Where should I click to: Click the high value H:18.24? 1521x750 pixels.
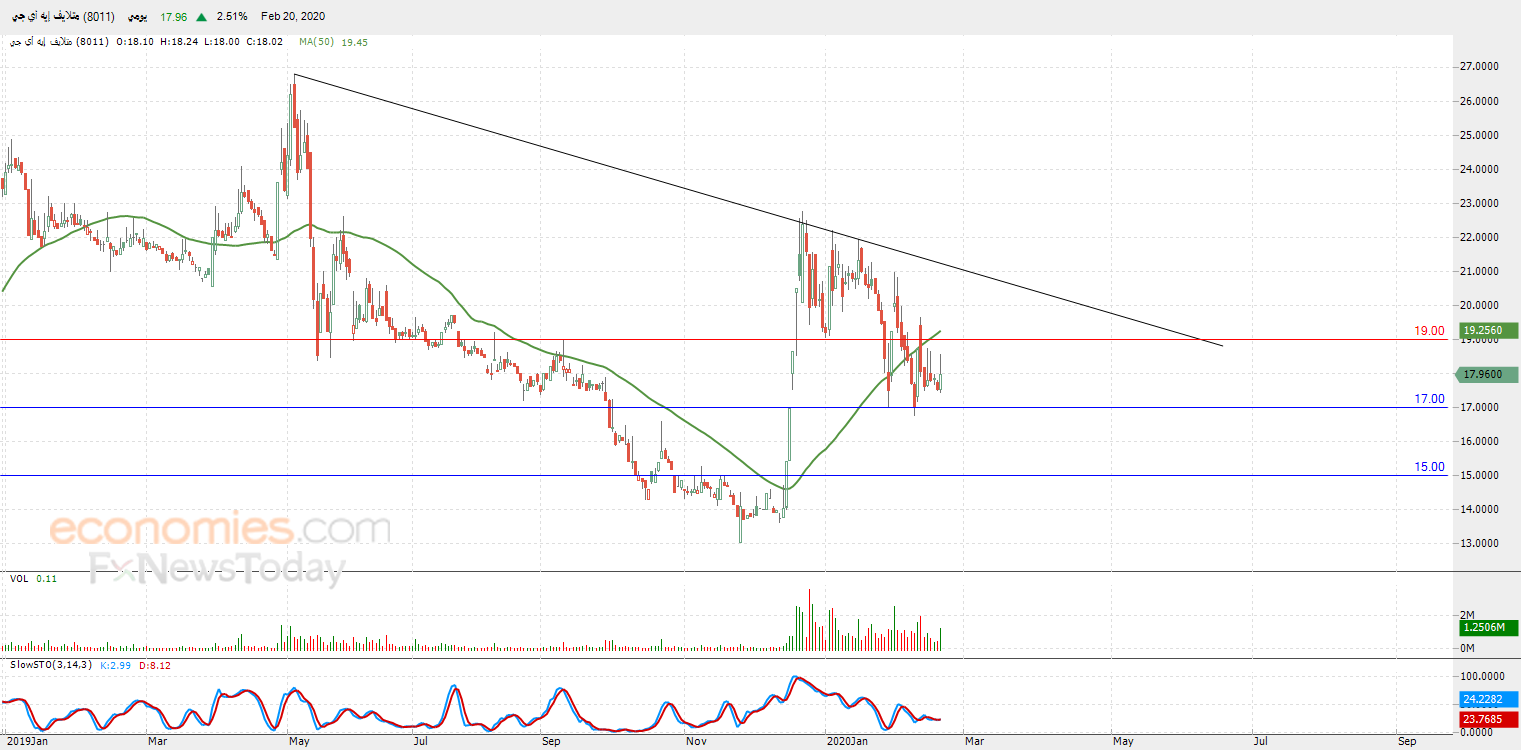point(177,43)
